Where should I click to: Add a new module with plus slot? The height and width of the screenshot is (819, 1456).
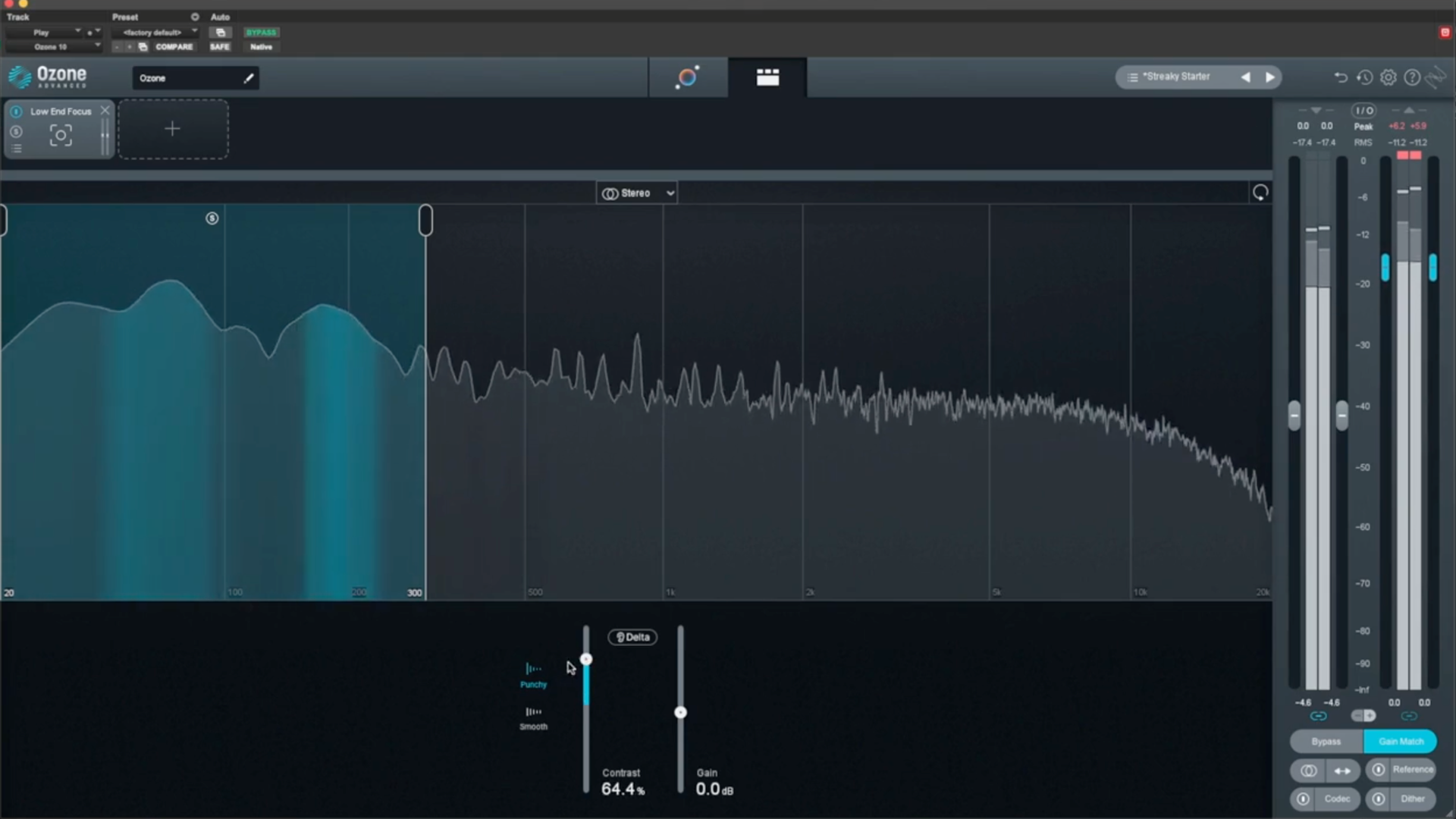pos(173,129)
